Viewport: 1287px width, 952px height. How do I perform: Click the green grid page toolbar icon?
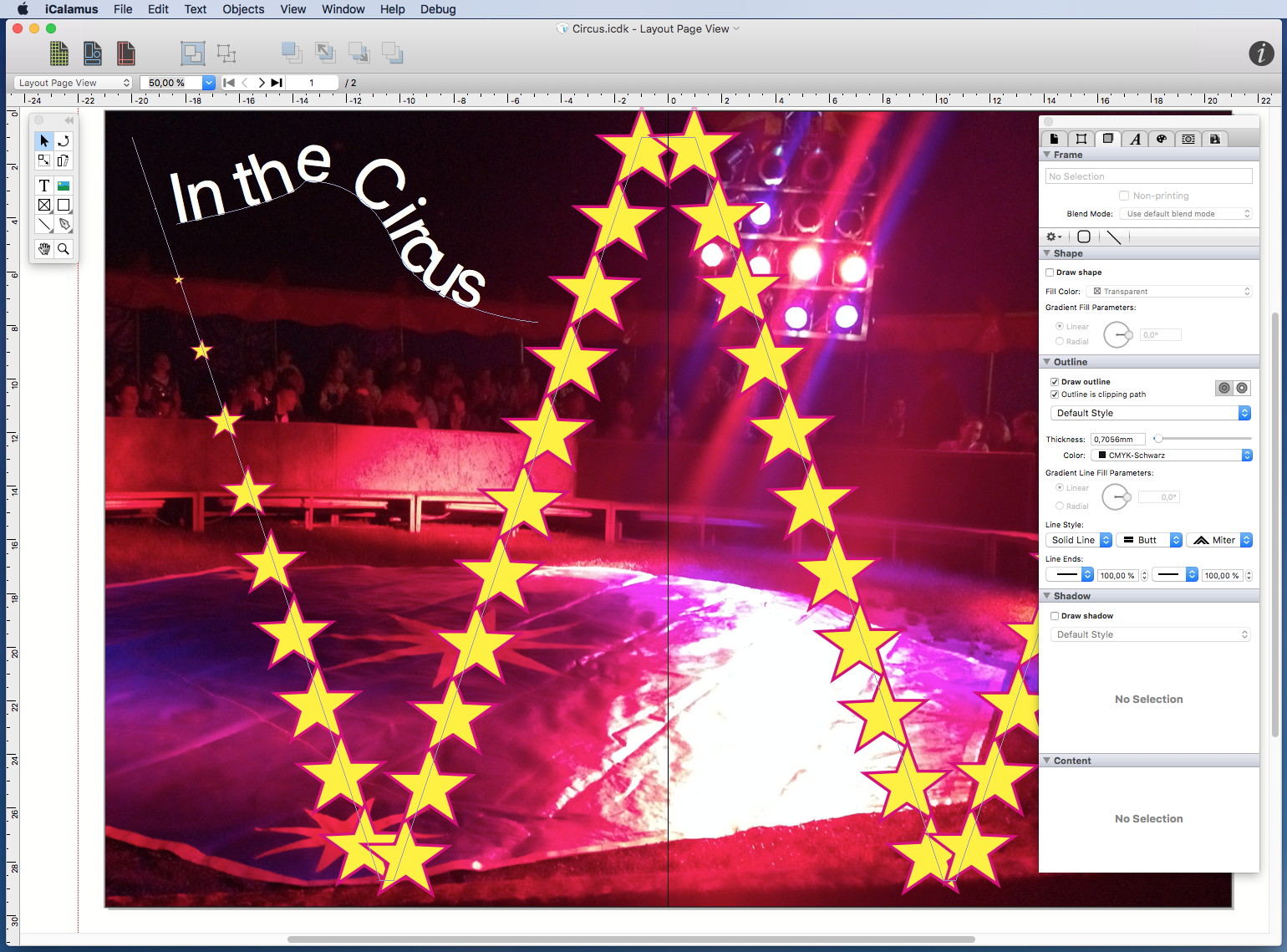click(x=58, y=53)
